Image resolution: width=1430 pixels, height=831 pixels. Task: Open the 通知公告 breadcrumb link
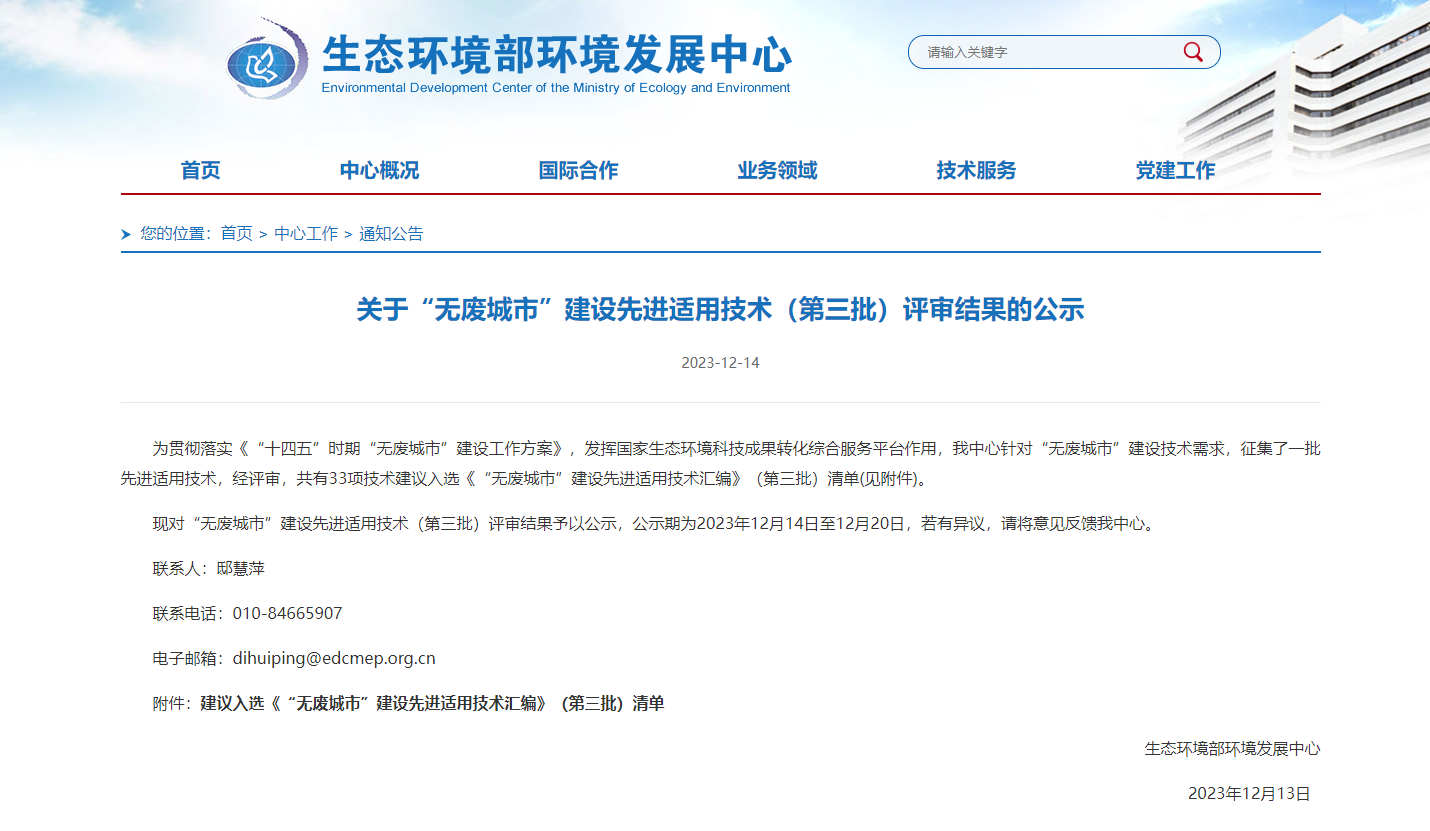click(391, 233)
